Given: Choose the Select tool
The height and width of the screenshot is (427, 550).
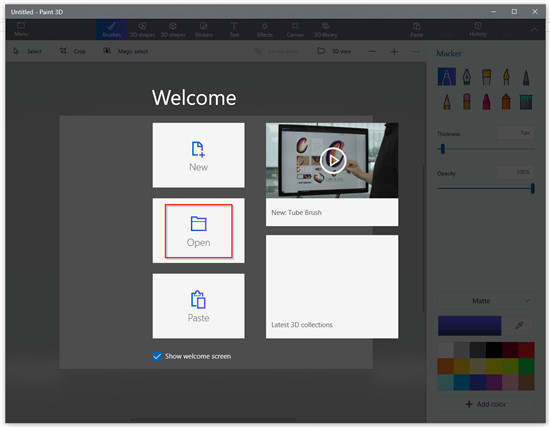Looking at the screenshot, I should pyautogui.click(x=27, y=51).
